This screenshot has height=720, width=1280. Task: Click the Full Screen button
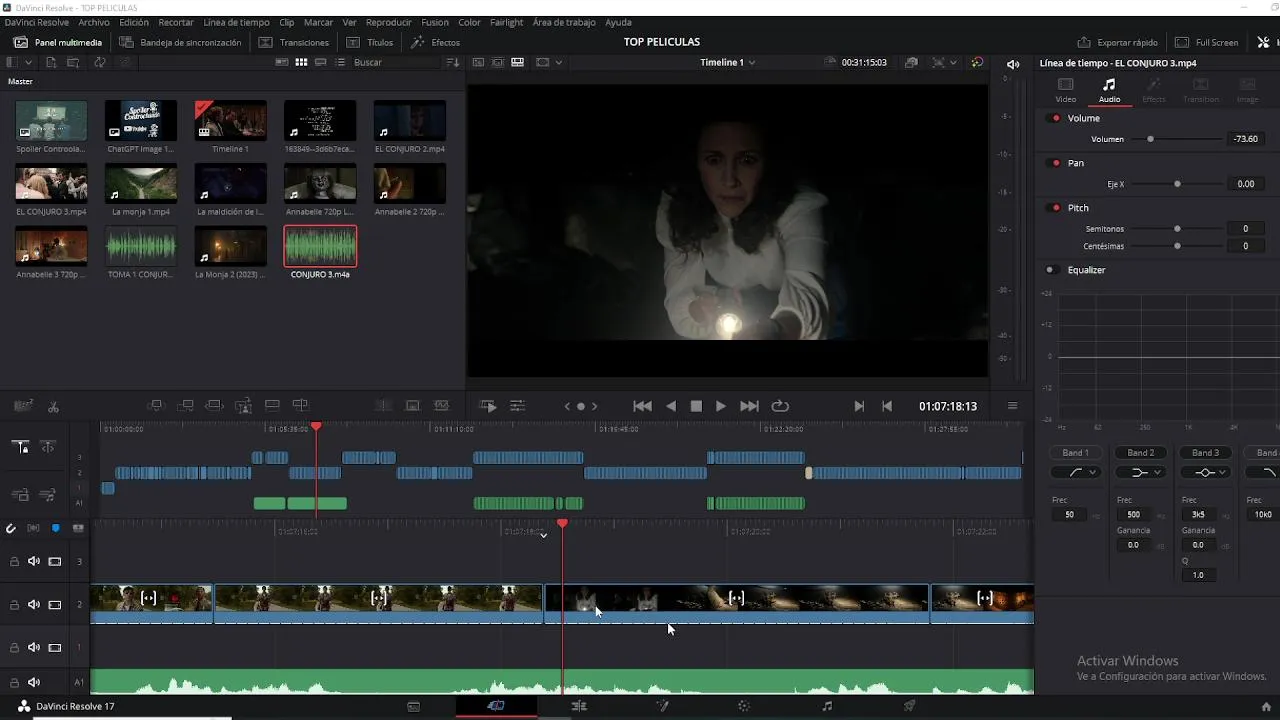(1207, 43)
